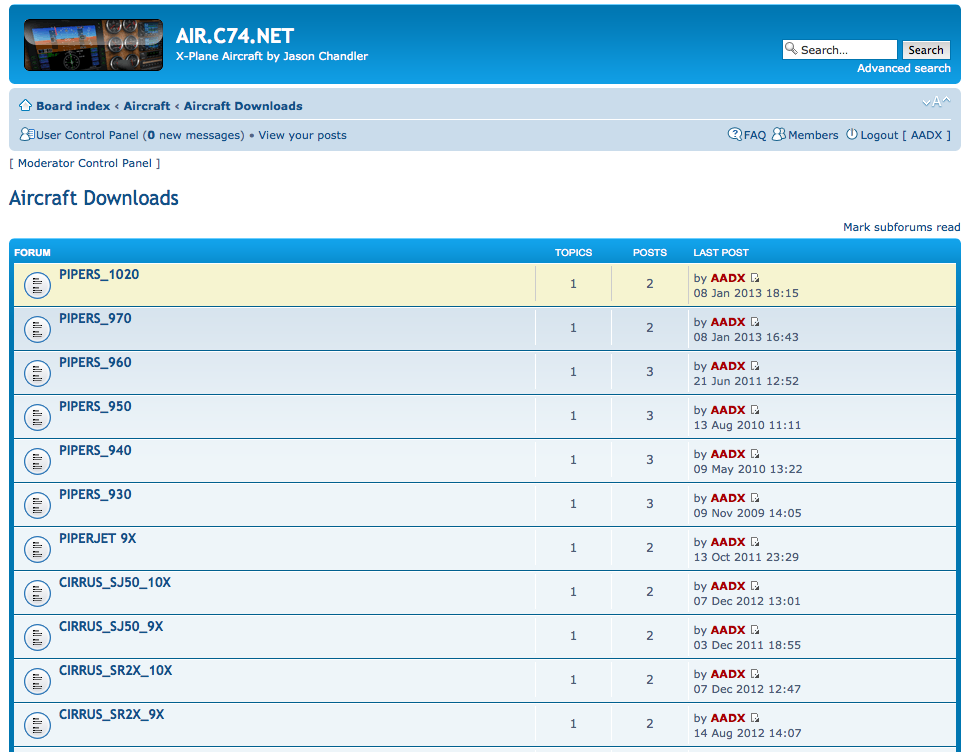The image size is (968, 752).
Task: Open the PIPERS_960 forum link
Action: point(95,362)
